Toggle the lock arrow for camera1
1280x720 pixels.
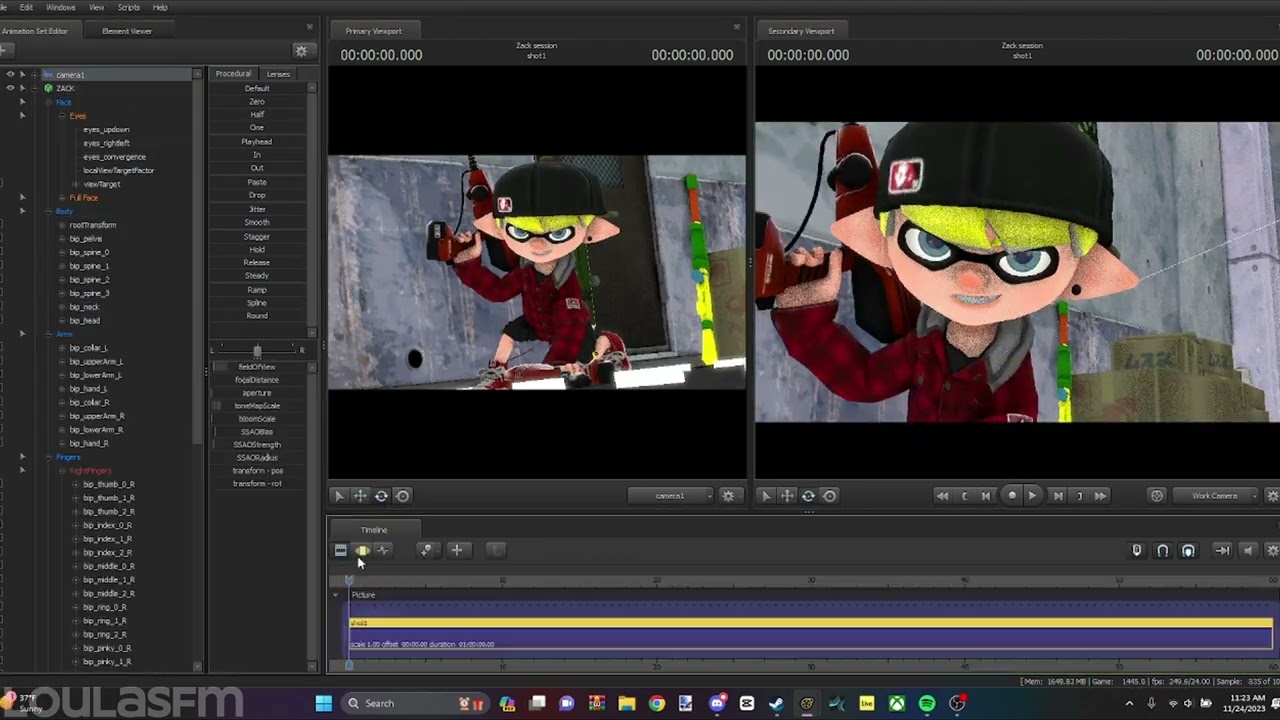pos(22,75)
